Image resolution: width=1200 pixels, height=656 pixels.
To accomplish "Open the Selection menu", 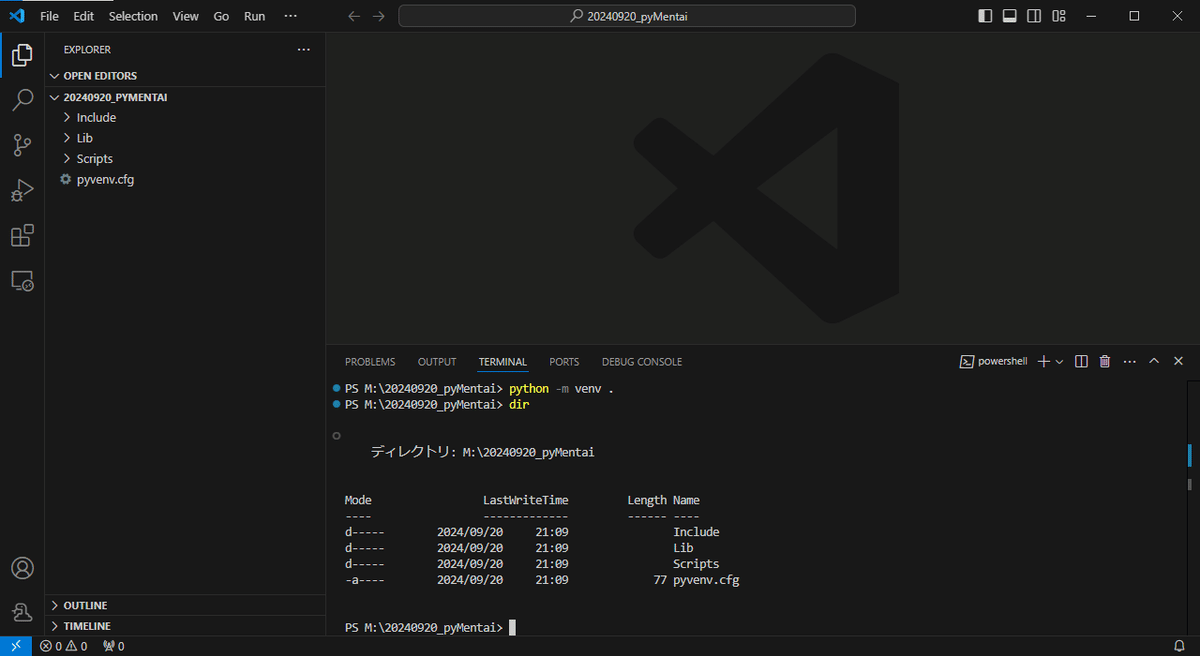I will coord(133,16).
